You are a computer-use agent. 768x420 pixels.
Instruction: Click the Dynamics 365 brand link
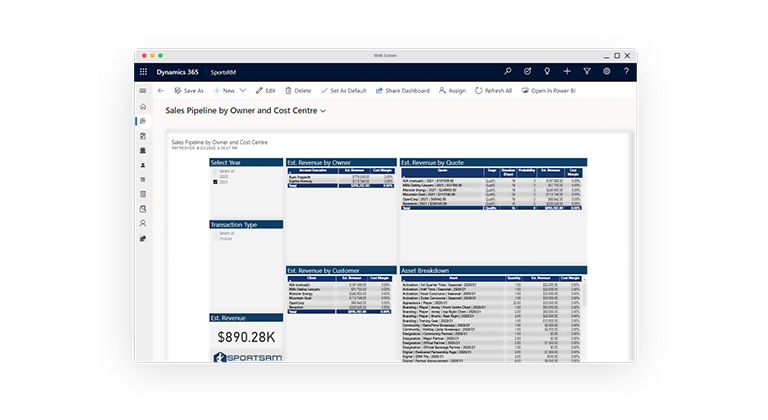(177, 72)
